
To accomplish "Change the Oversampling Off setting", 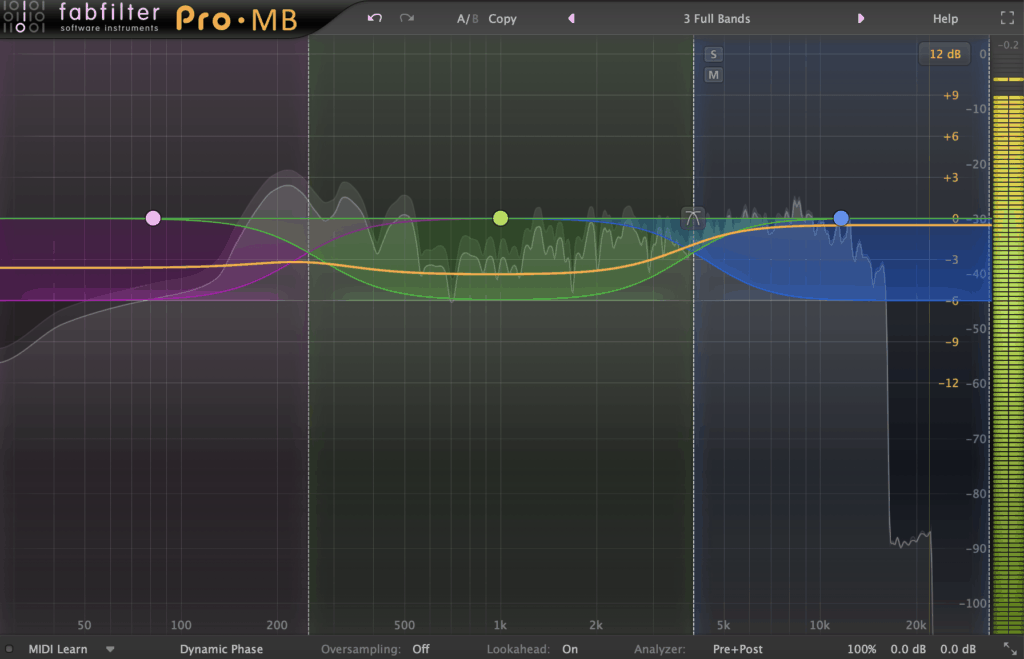I will [x=421, y=649].
